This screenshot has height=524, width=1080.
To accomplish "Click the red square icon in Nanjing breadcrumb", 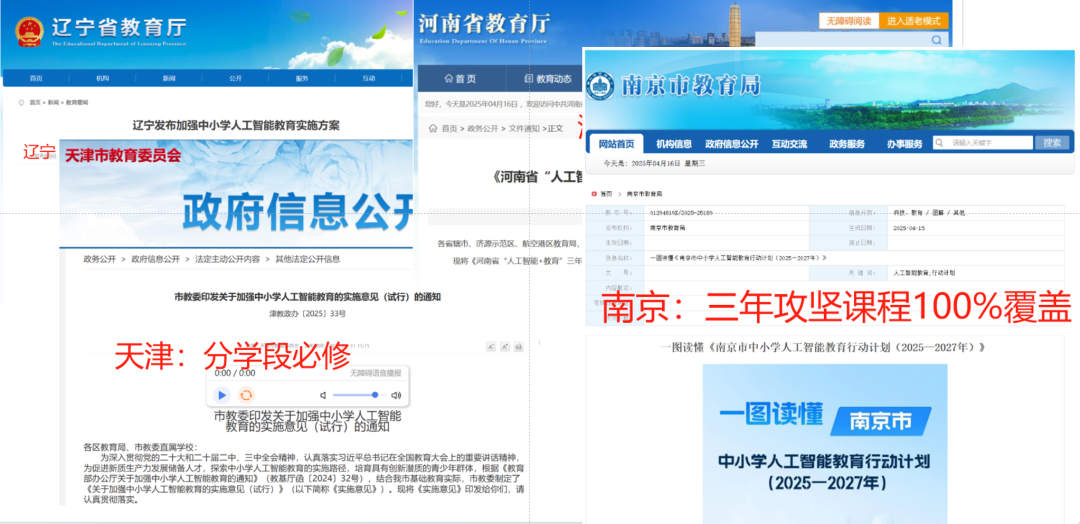I will [x=593, y=195].
